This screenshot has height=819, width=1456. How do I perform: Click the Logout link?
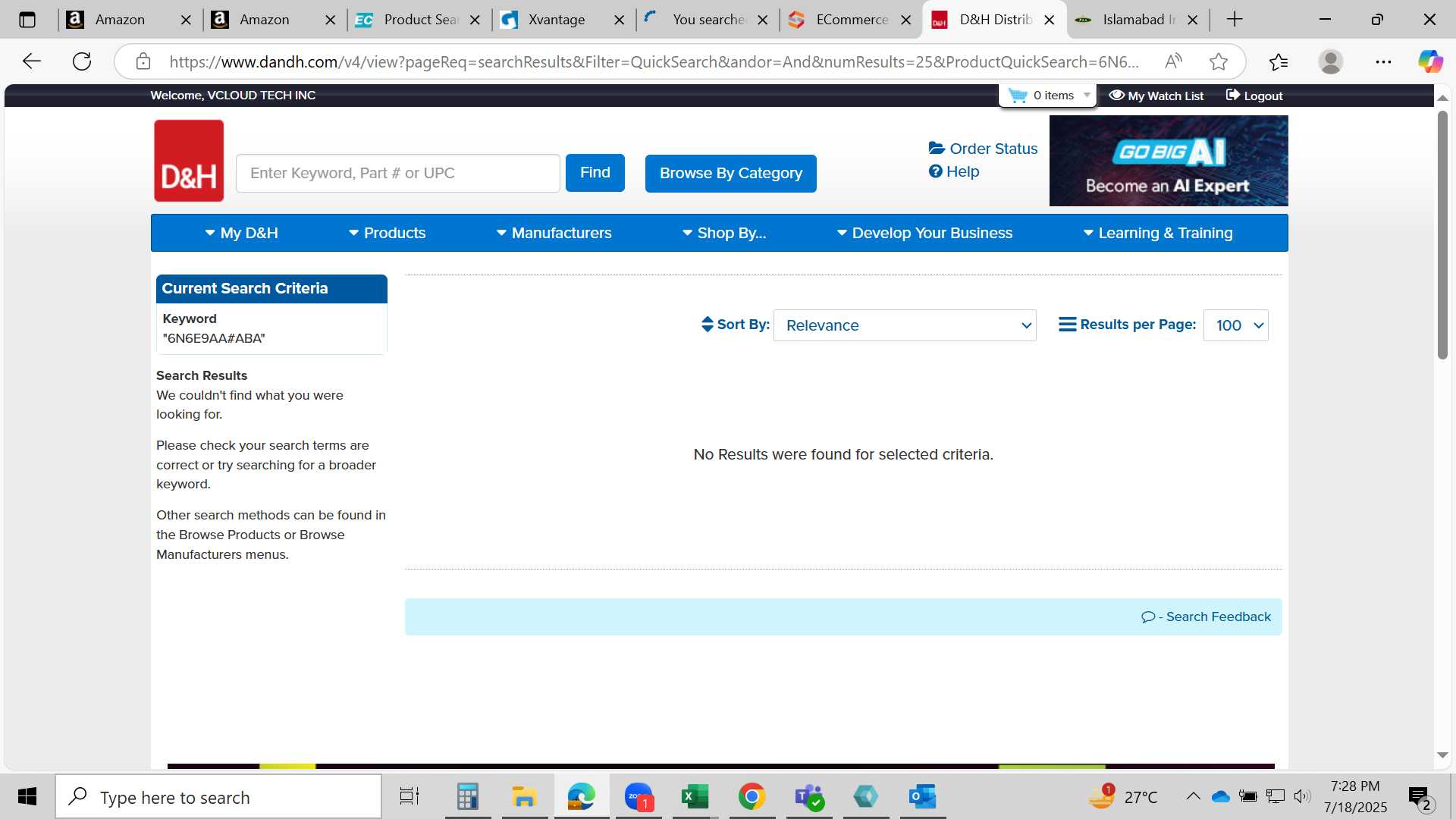click(1254, 96)
